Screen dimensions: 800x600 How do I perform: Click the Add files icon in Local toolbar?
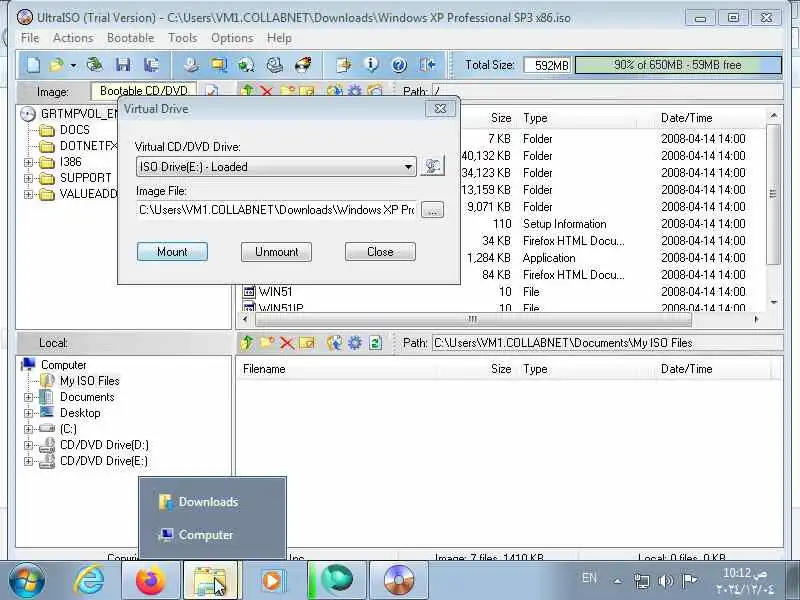pyautogui.click(x=335, y=343)
